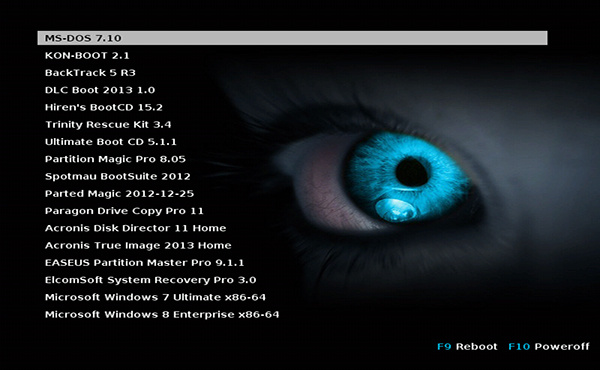Boot Microsoft Windows 8 Enterprise x86-64
The height and width of the screenshot is (370, 600).
(162, 315)
